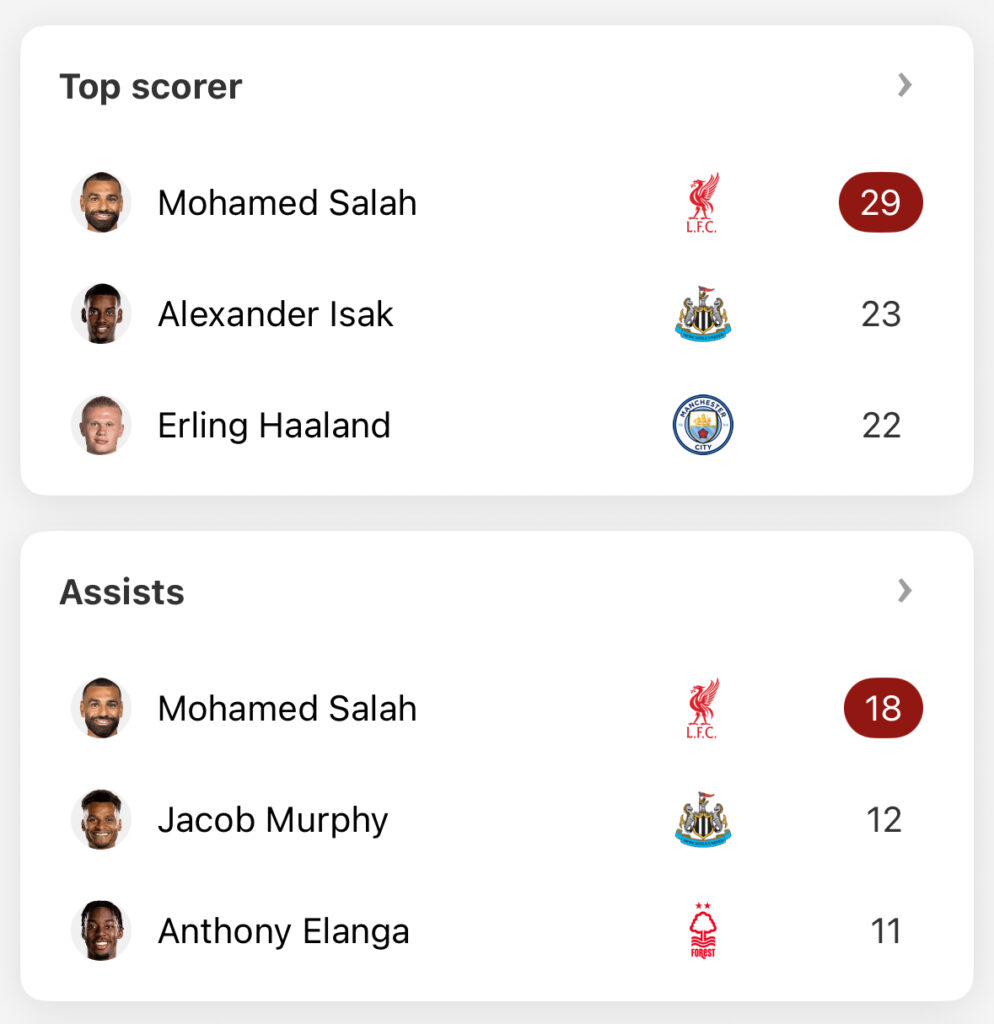Click Nottingham Forest crest beside Anthony Elanga
This screenshot has height=1024, width=994.
tap(703, 931)
